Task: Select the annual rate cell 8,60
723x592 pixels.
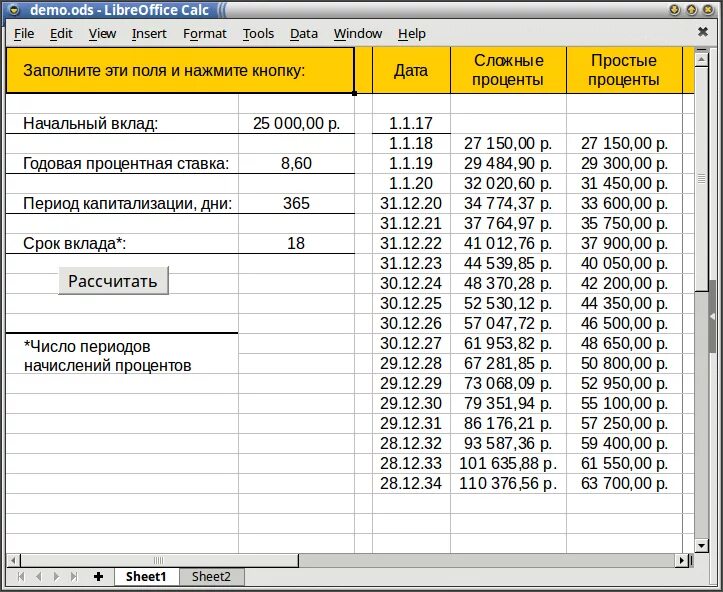Action: [296, 163]
